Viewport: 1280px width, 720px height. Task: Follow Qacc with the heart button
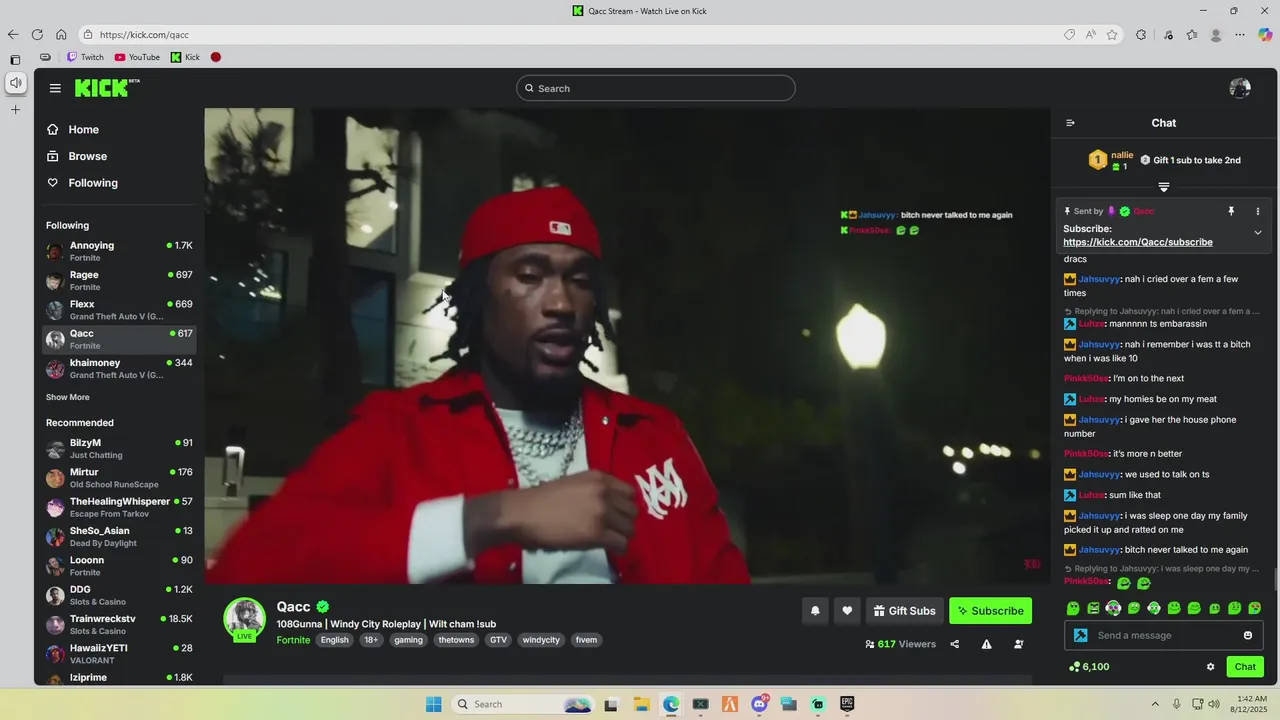click(x=847, y=611)
